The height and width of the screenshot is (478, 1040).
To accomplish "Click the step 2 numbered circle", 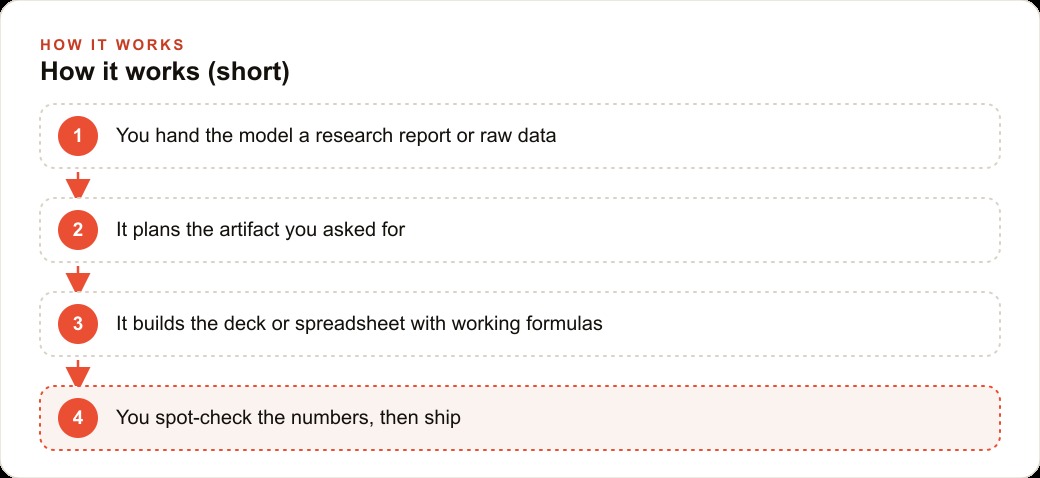I will tap(78, 230).
